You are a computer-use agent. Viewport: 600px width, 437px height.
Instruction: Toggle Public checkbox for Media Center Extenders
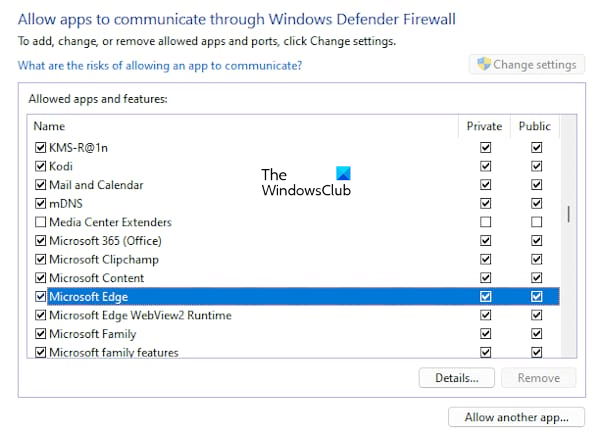click(x=536, y=222)
